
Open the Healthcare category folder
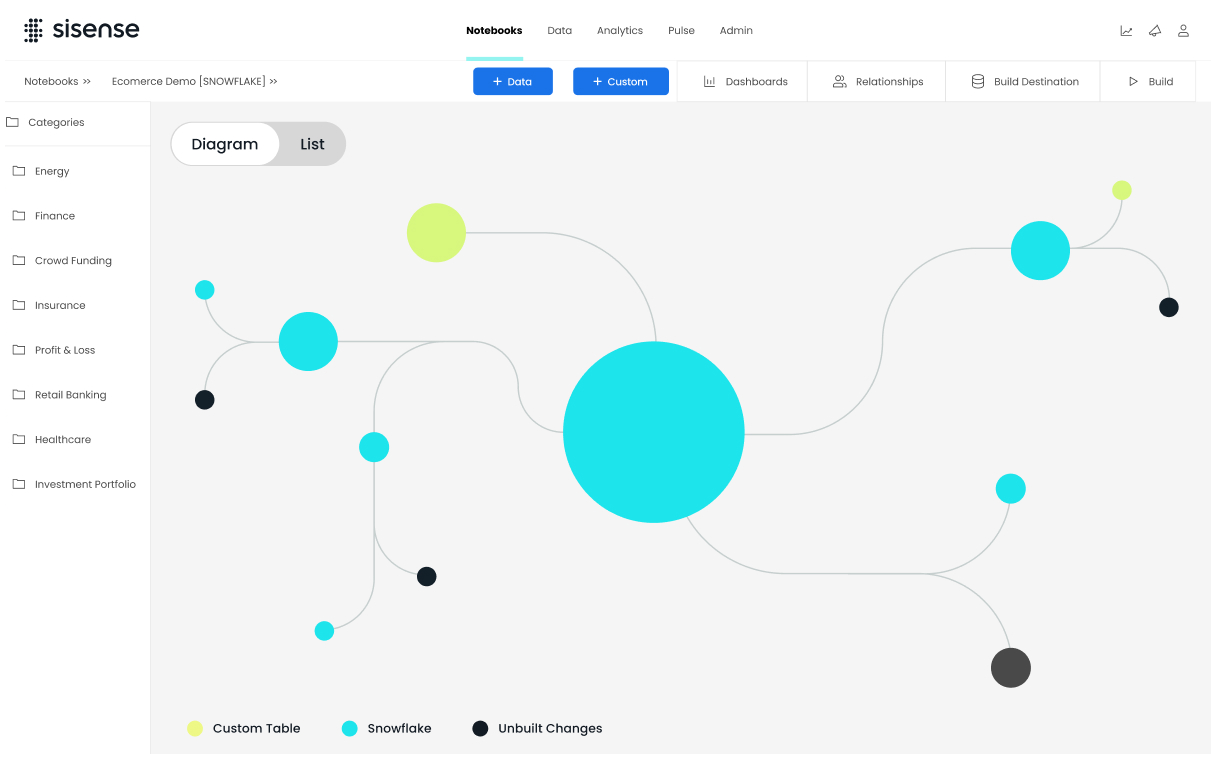62,439
